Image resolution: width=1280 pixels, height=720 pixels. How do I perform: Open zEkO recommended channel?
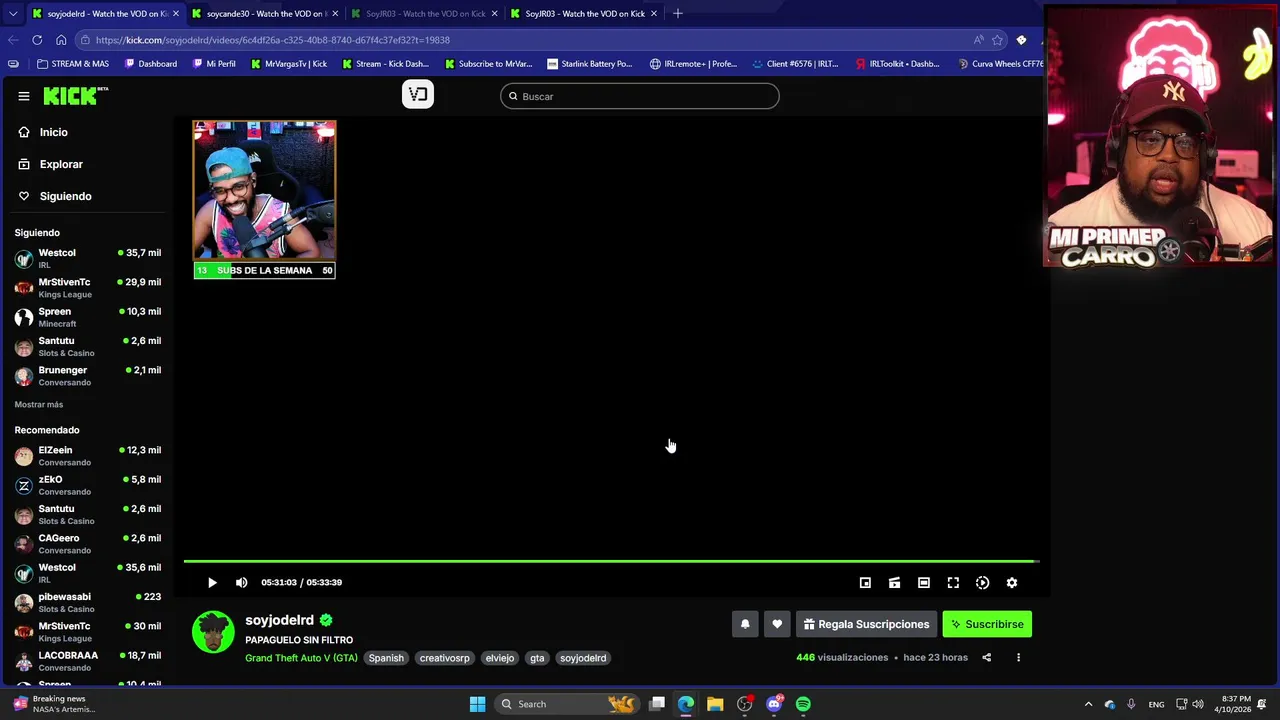(88, 485)
